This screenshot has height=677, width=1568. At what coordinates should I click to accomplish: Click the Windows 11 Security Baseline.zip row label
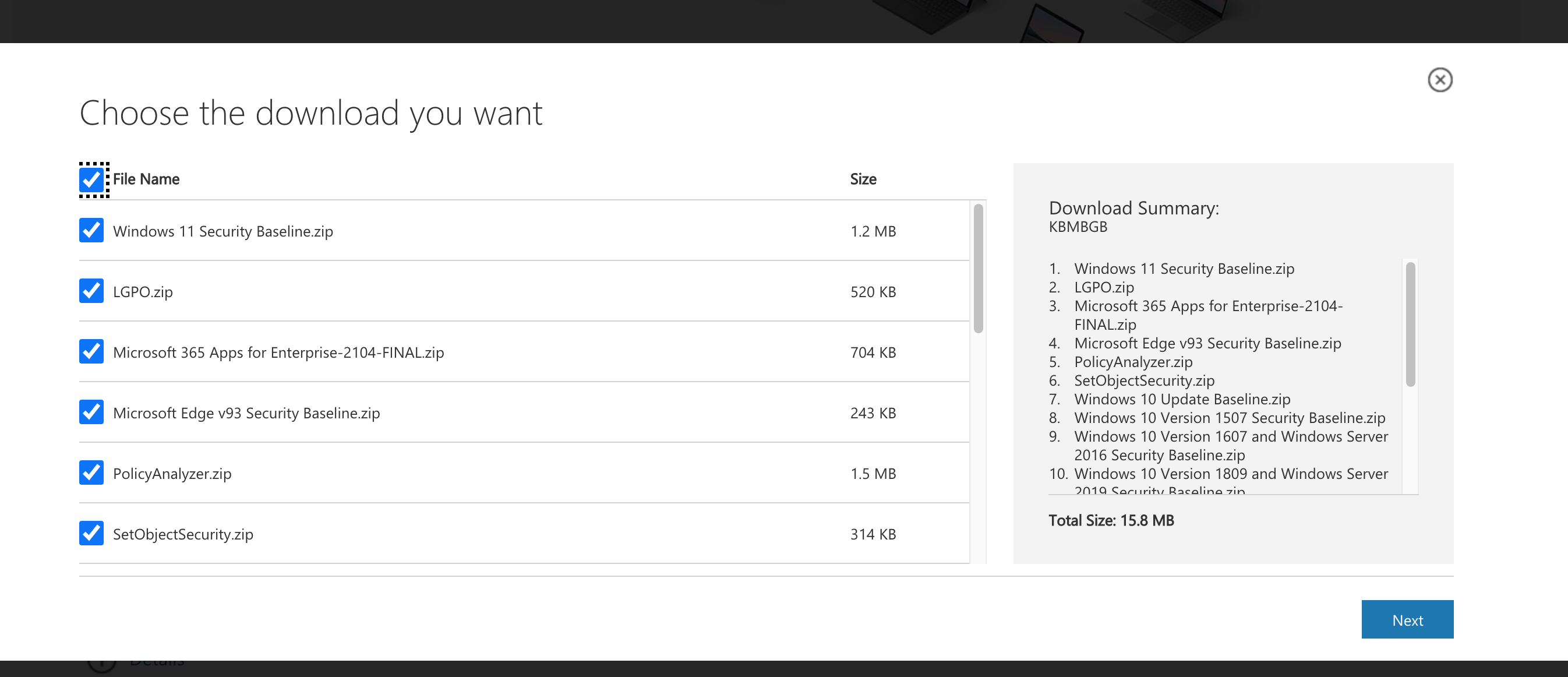[223, 231]
